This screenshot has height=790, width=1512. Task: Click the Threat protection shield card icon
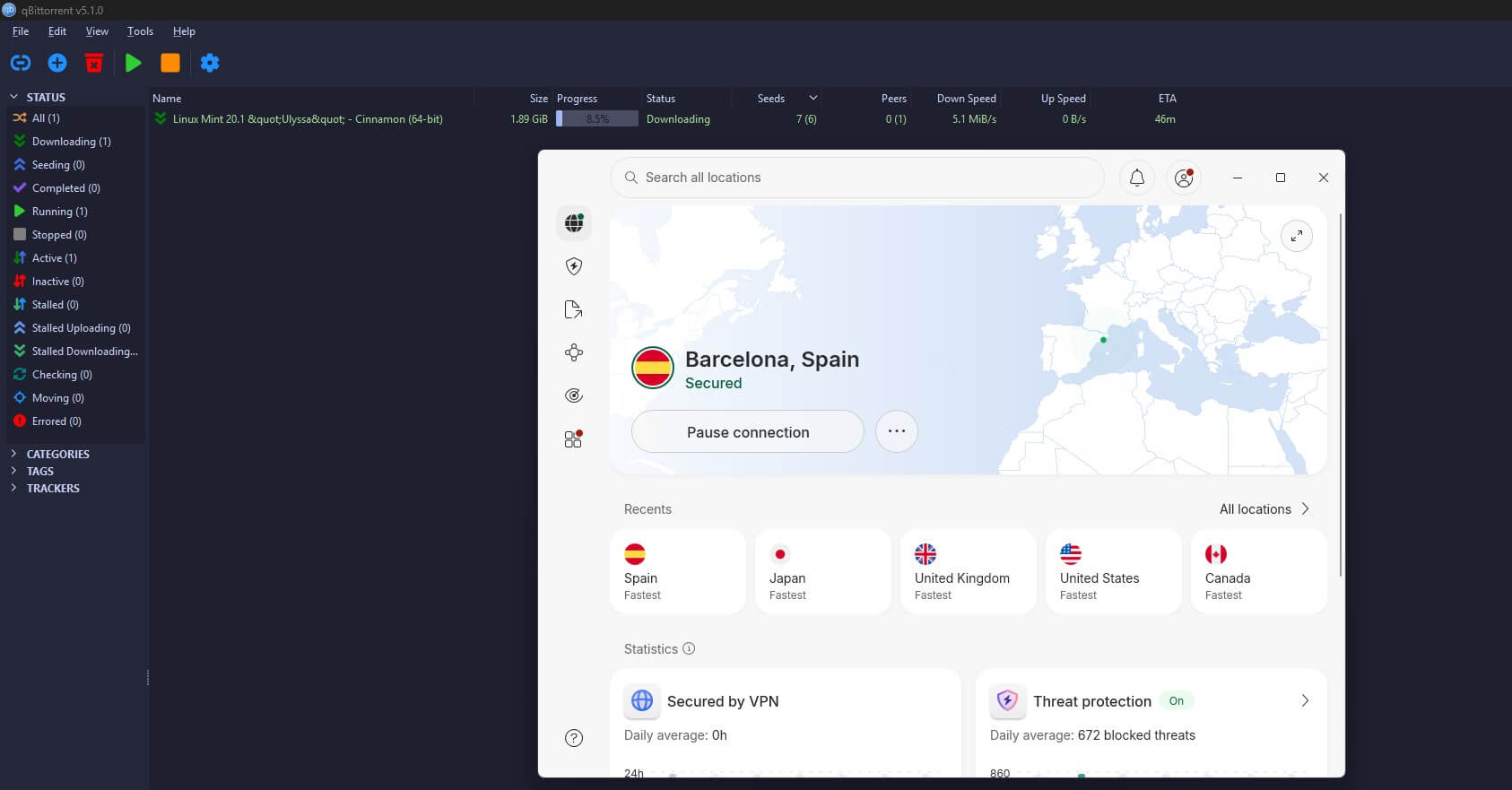pyautogui.click(x=1007, y=700)
